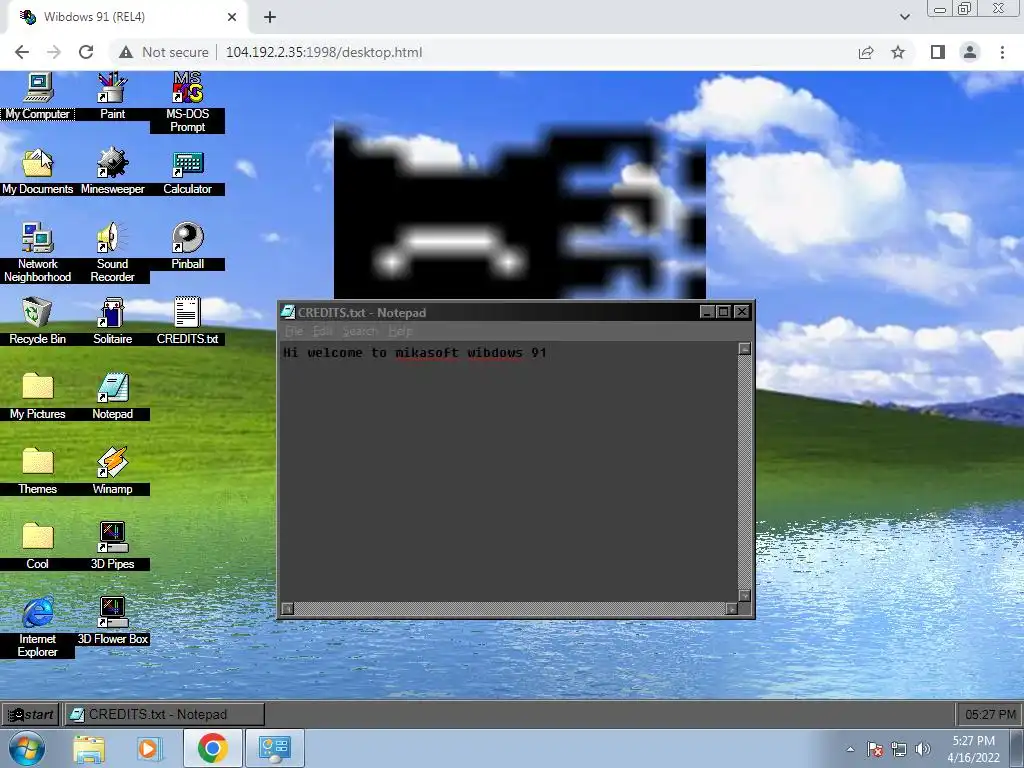The height and width of the screenshot is (768, 1024).
Task: Open the Windows 7 Start orb
Action: pyautogui.click(x=26, y=748)
